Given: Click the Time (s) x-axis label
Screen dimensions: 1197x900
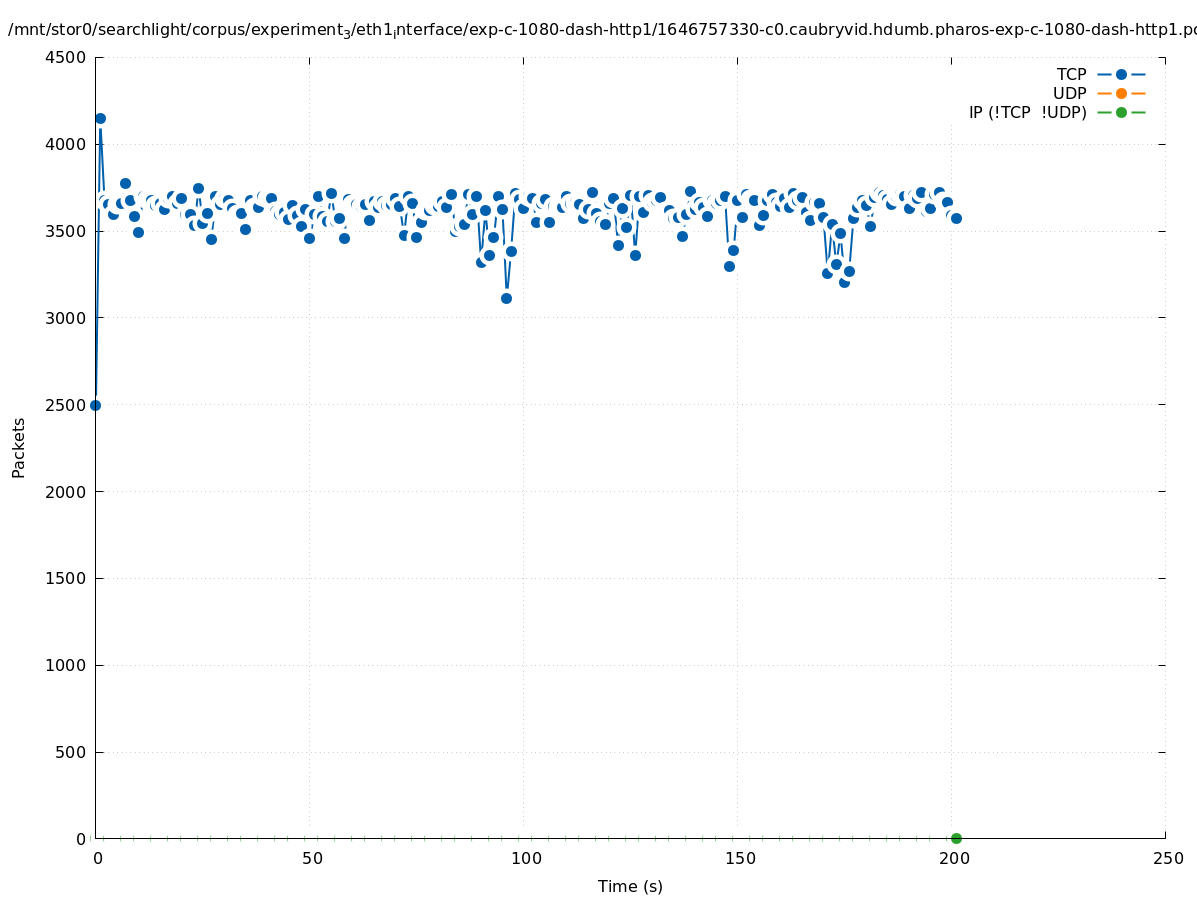Looking at the screenshot, I should click(x=630, y=887).
